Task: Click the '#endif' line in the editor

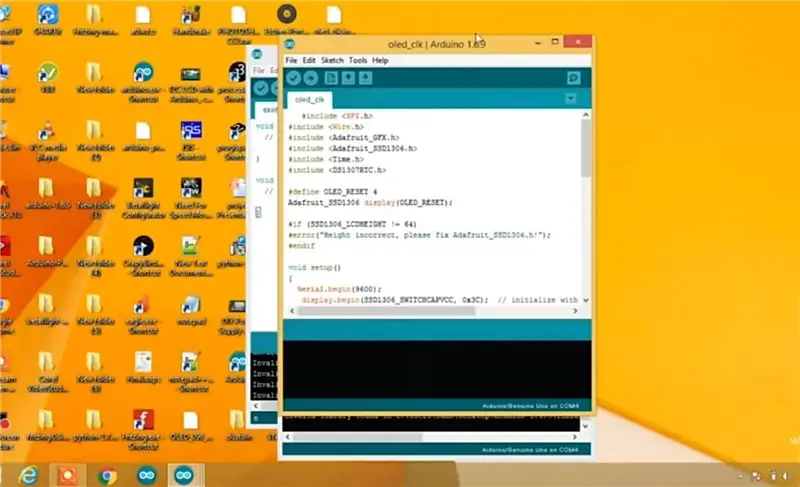Action: pos(302,246)
